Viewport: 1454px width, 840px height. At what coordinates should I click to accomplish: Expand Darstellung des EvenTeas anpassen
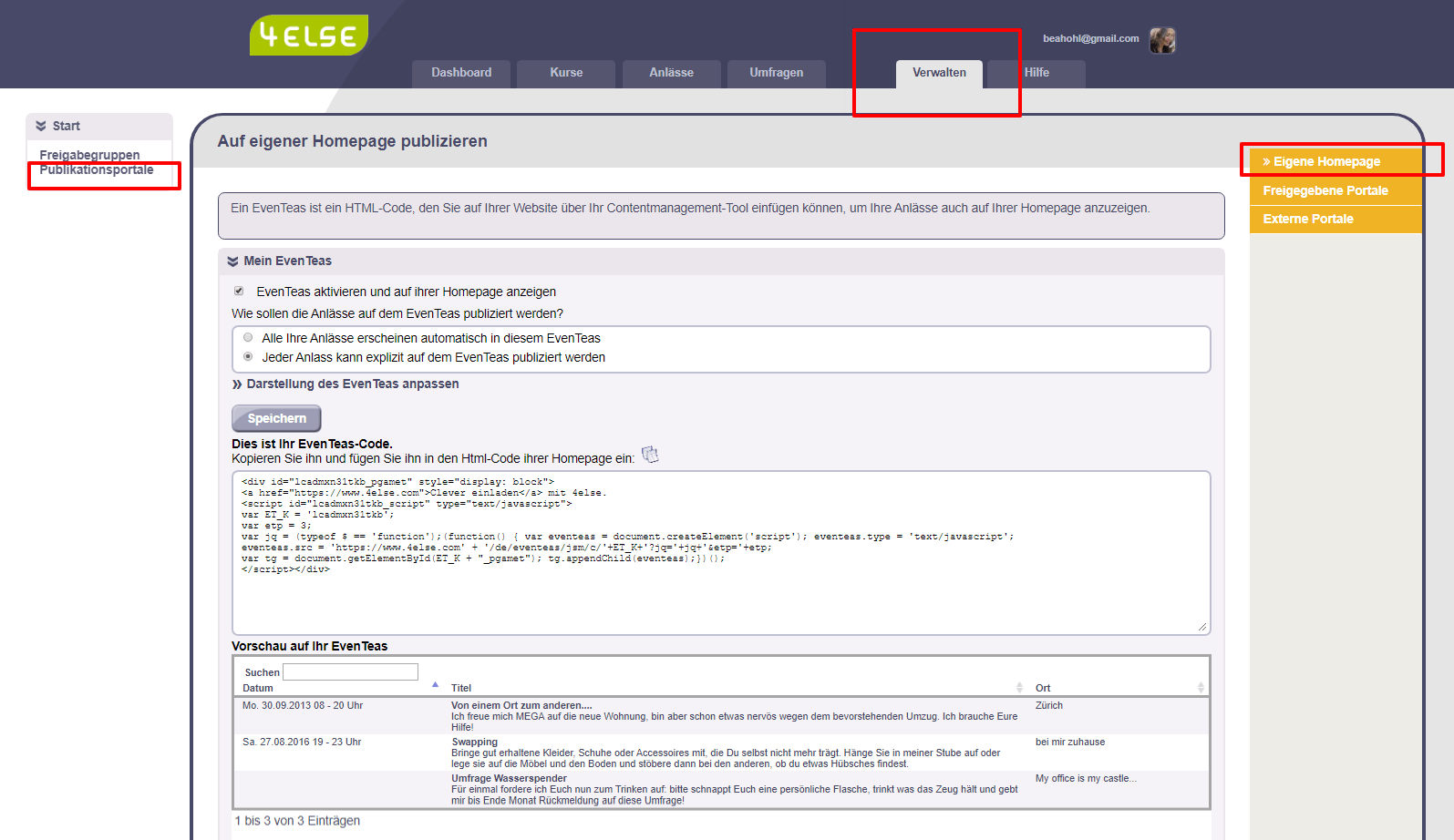pos(345,384)
